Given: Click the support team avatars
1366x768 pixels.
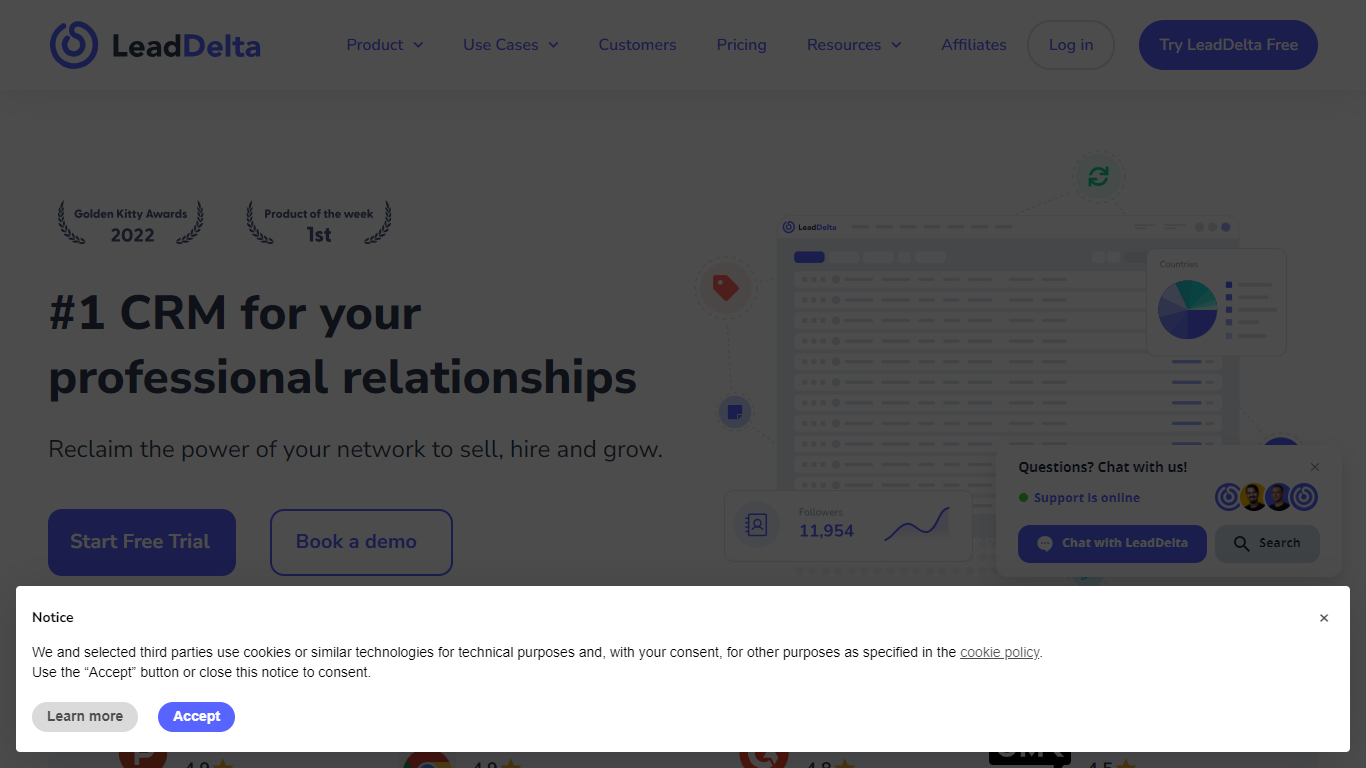Looking at the screenshot, I should (x=1266, y=497).
